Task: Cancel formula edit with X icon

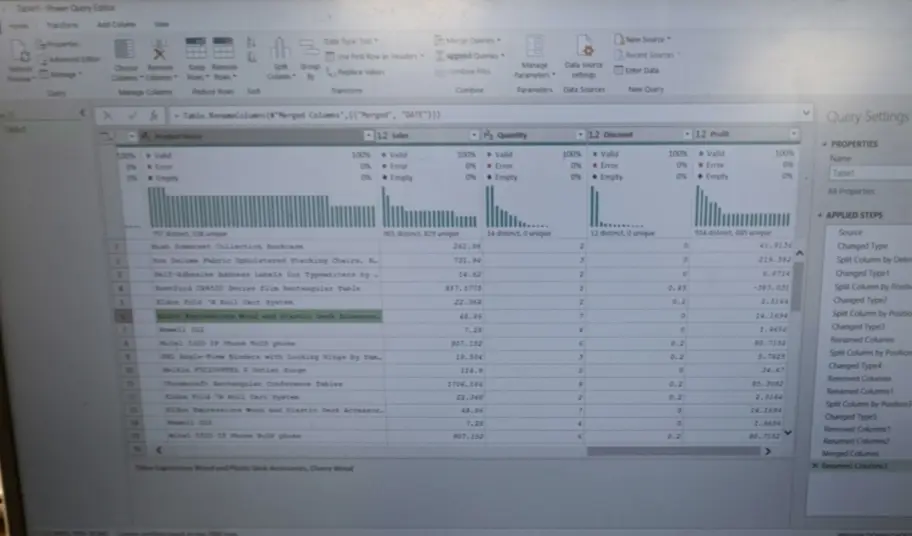Action: pos(108,116)
